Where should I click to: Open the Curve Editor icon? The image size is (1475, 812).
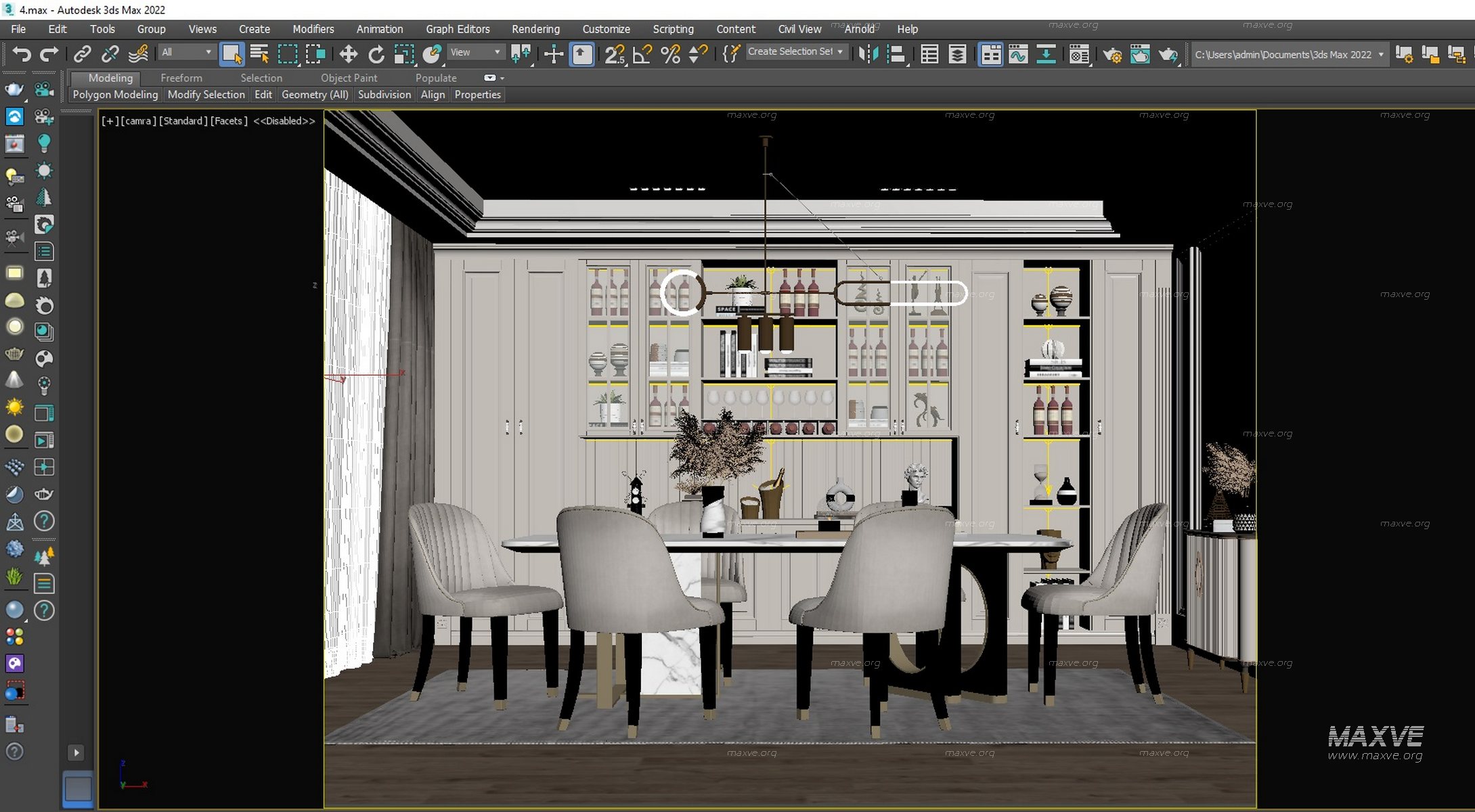point(1017,54)
